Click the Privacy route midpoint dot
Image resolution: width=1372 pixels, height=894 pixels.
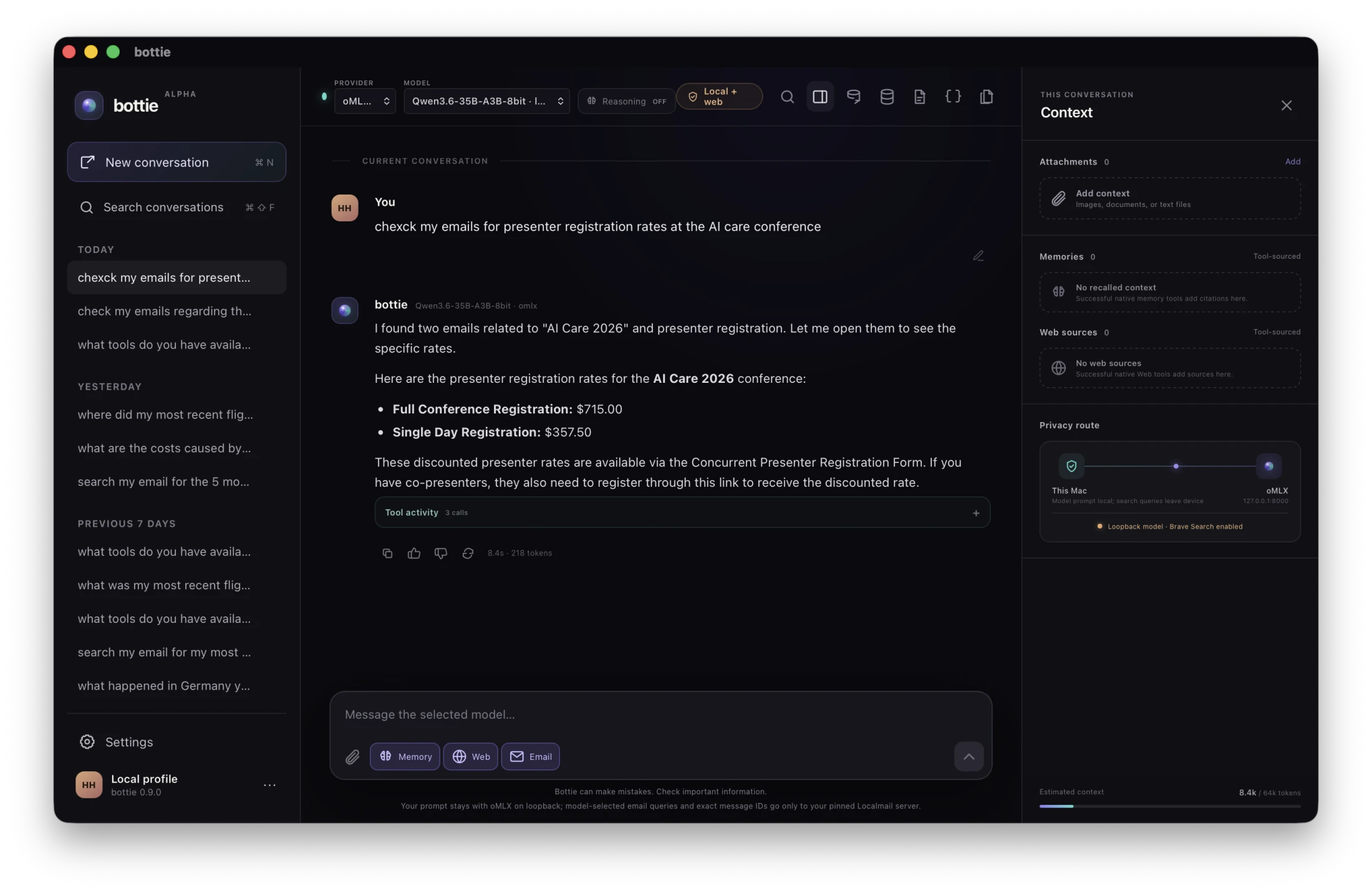tap(1176, 466)
